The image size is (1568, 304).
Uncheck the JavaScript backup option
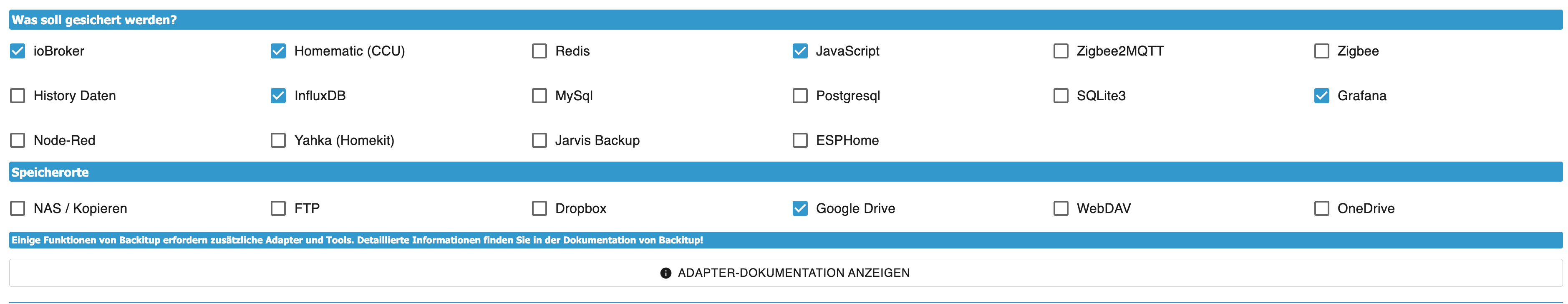tap(800, 51)
